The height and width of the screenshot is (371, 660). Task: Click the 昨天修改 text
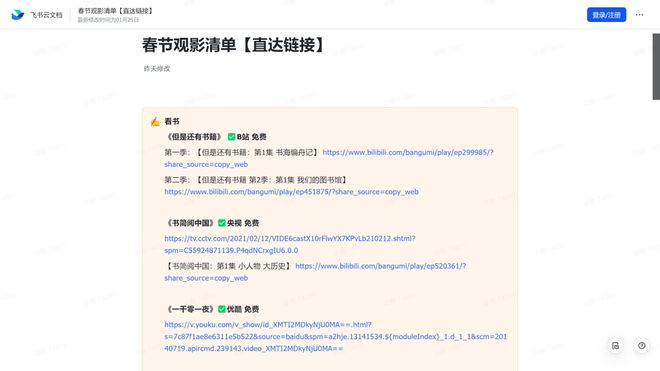point(157,69)
